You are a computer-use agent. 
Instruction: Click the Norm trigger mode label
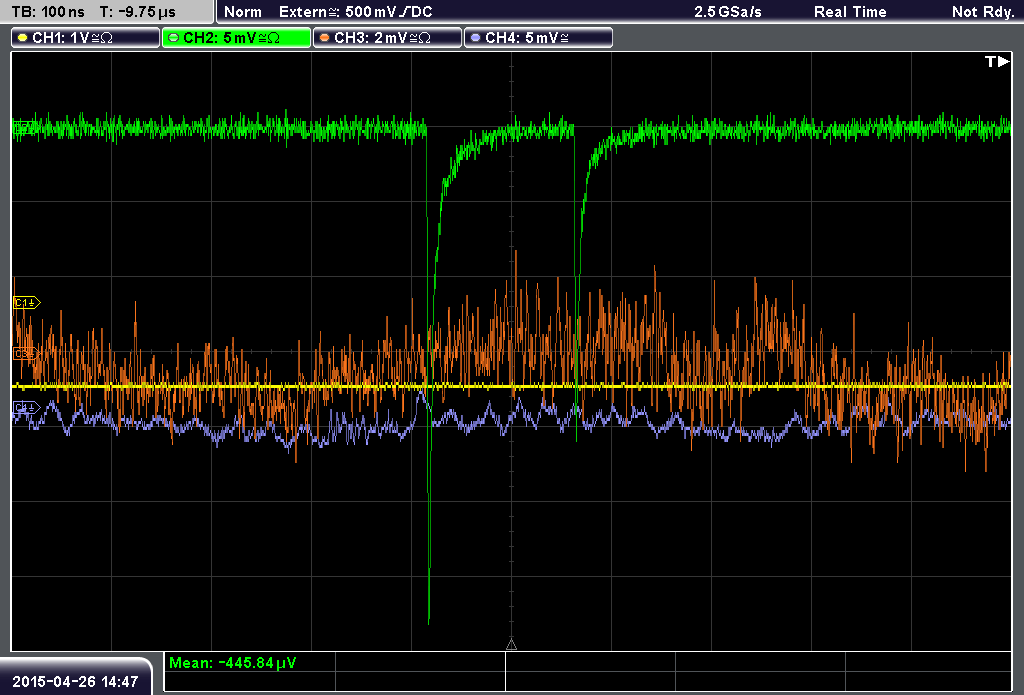(243, 12)
